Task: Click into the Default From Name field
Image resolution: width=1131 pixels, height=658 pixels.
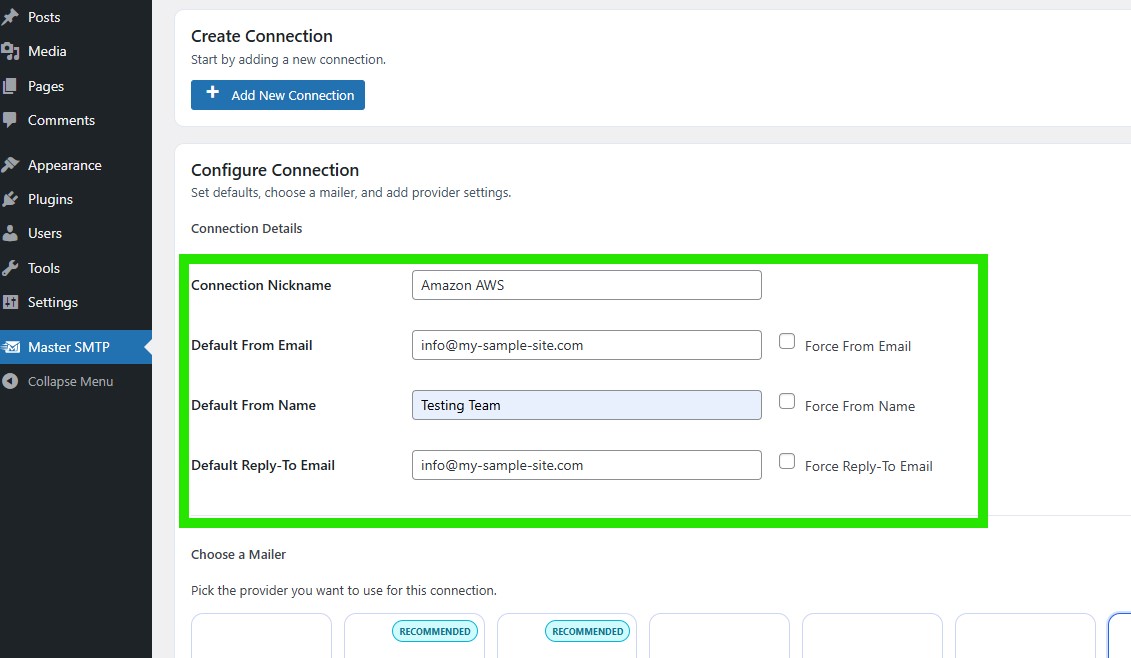Action: point(586,405)
